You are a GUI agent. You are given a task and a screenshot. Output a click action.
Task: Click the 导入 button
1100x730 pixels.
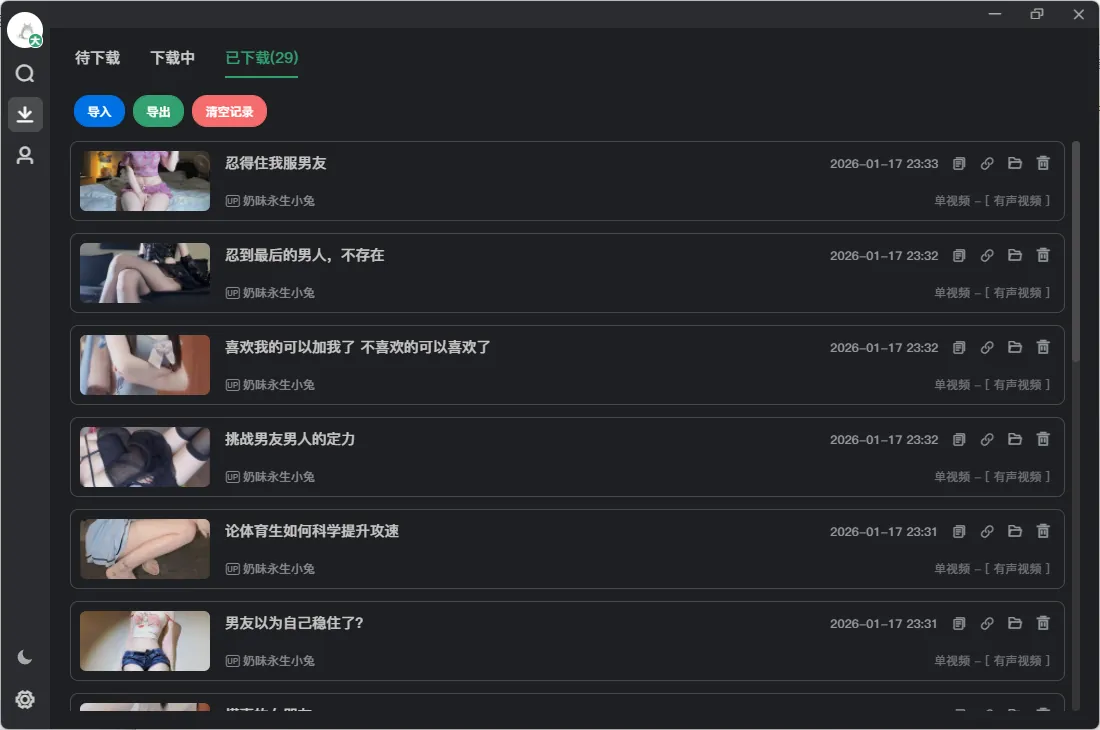(98, 111)
